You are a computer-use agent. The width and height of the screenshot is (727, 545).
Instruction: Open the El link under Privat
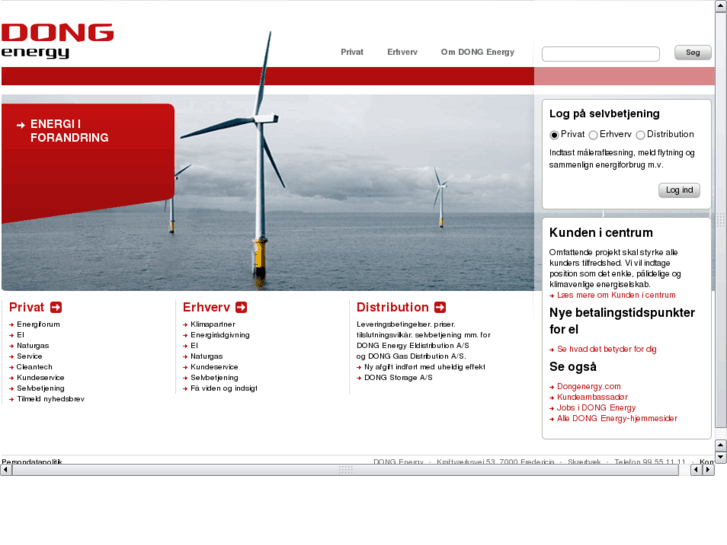20,335
